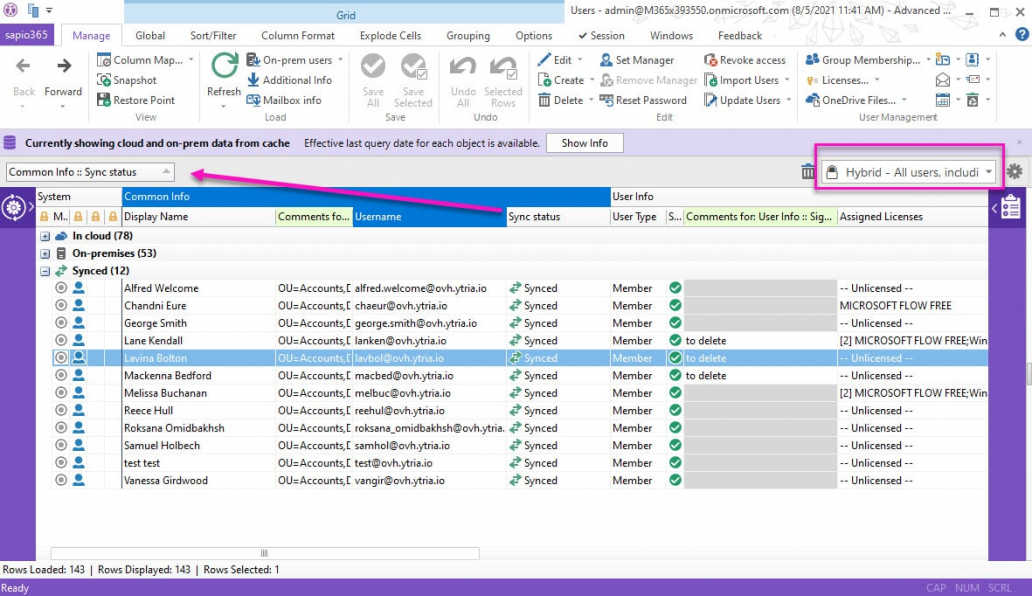Open the sapio365 tab
Screen dimensions: 1032x596
coord(27,35)
